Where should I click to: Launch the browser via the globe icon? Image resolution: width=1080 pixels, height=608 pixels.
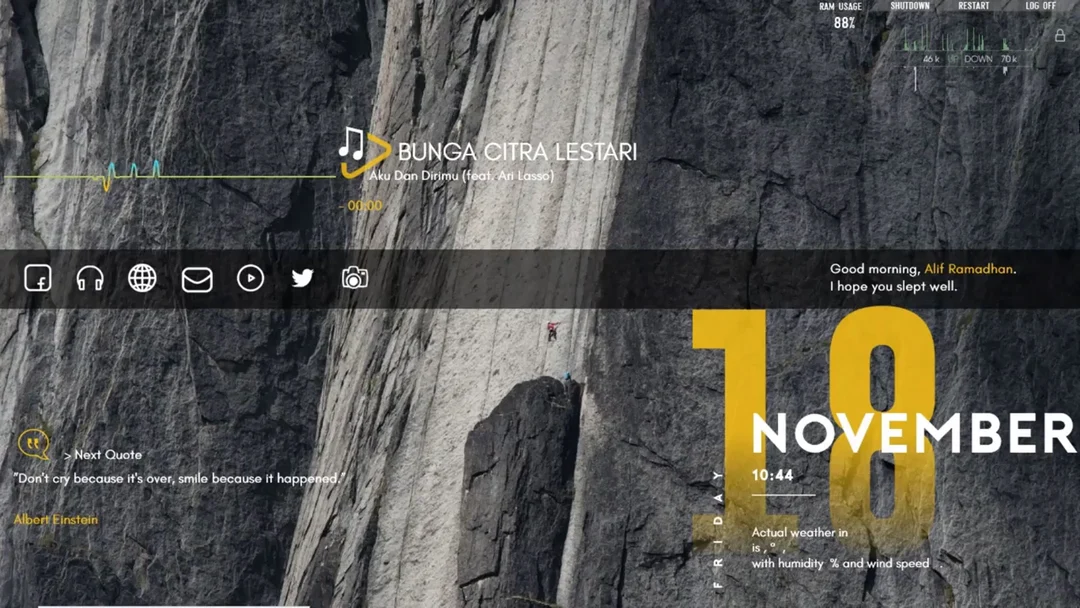point(143,279)
